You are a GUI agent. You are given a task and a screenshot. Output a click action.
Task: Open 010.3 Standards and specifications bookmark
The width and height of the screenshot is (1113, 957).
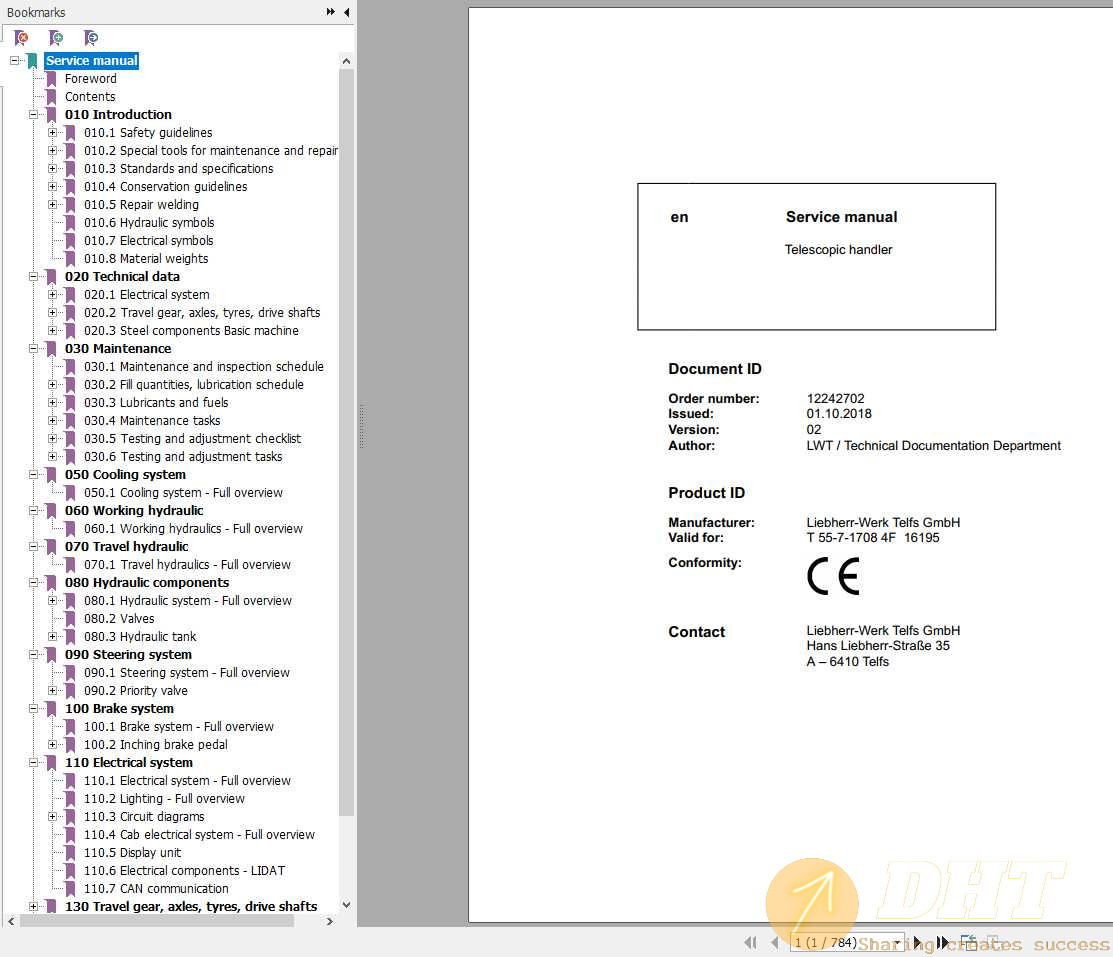178,169
